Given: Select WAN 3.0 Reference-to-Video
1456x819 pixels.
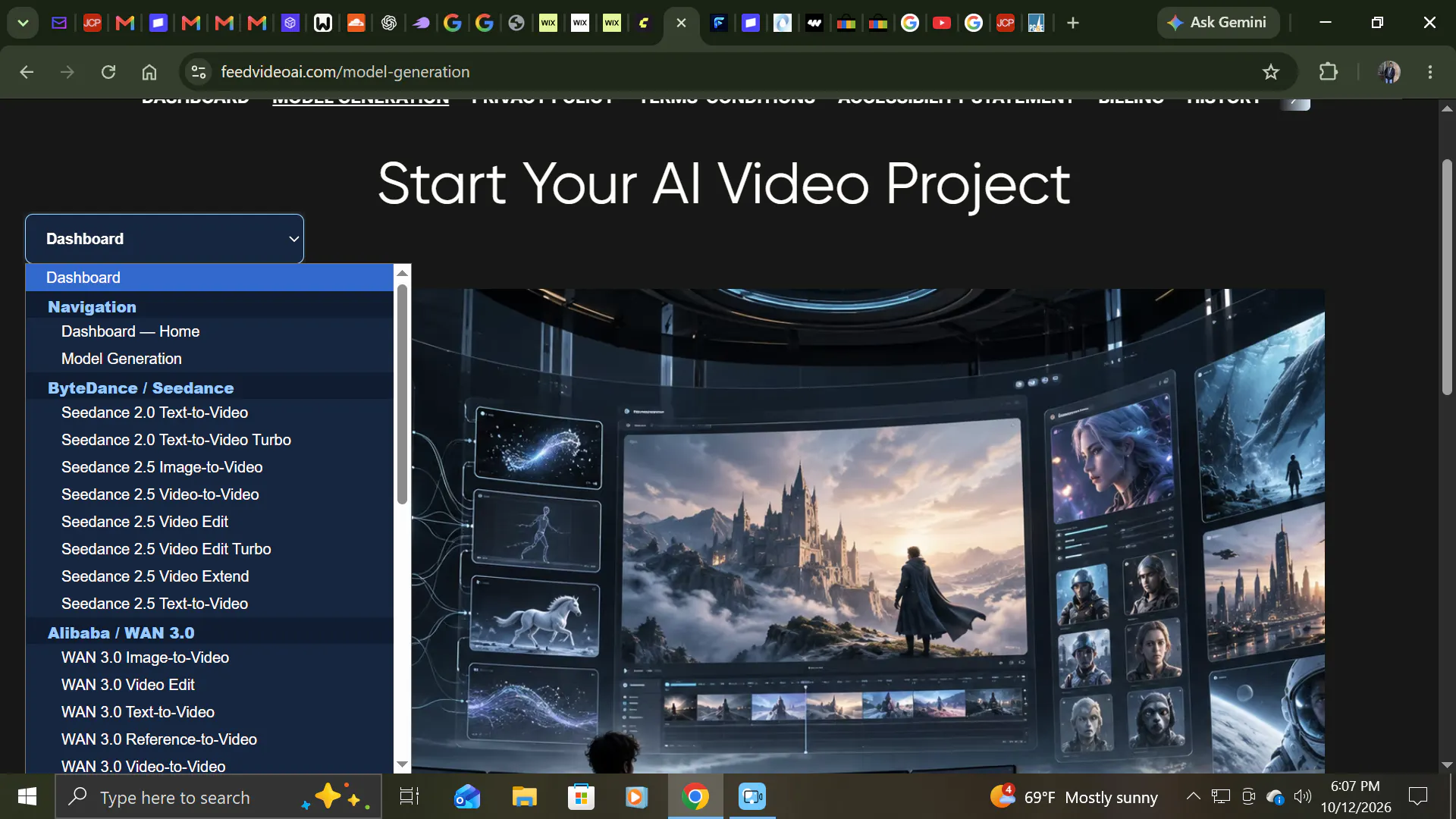Looking at the screenshot, I should point(209,739).
